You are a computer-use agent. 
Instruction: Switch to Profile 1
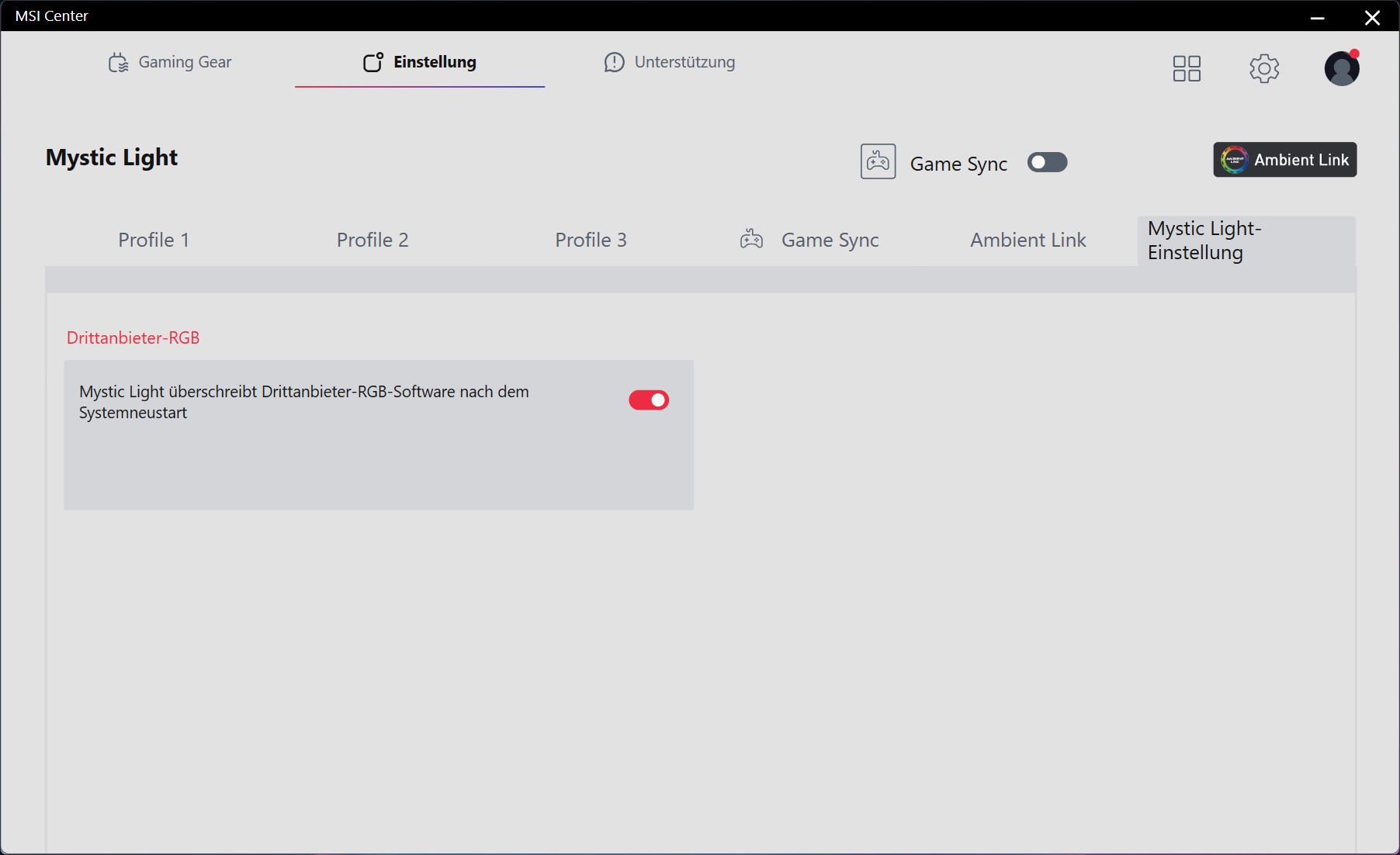coord(154,241)
